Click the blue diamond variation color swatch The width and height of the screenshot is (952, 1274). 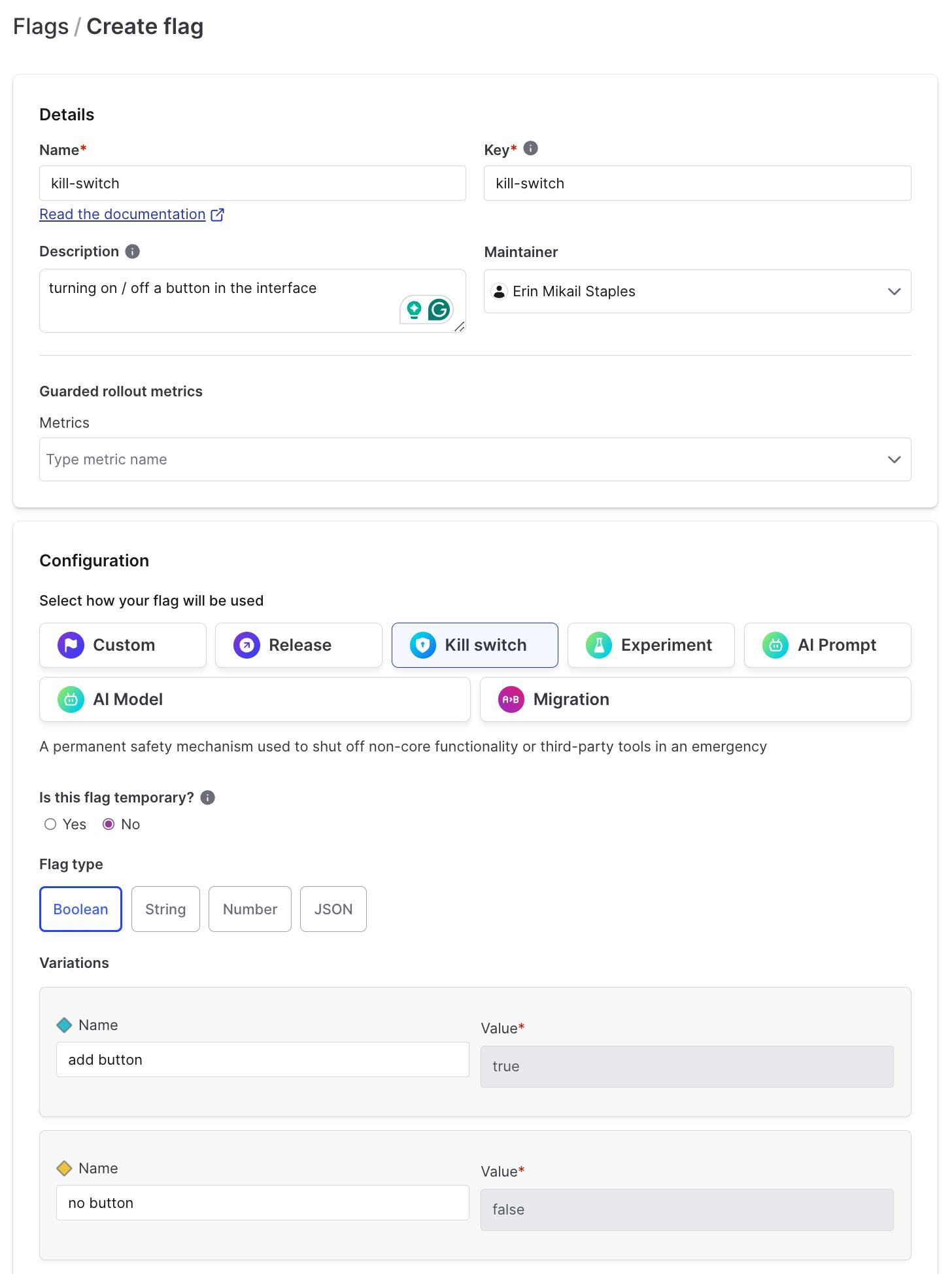(x=64, y=1025)
